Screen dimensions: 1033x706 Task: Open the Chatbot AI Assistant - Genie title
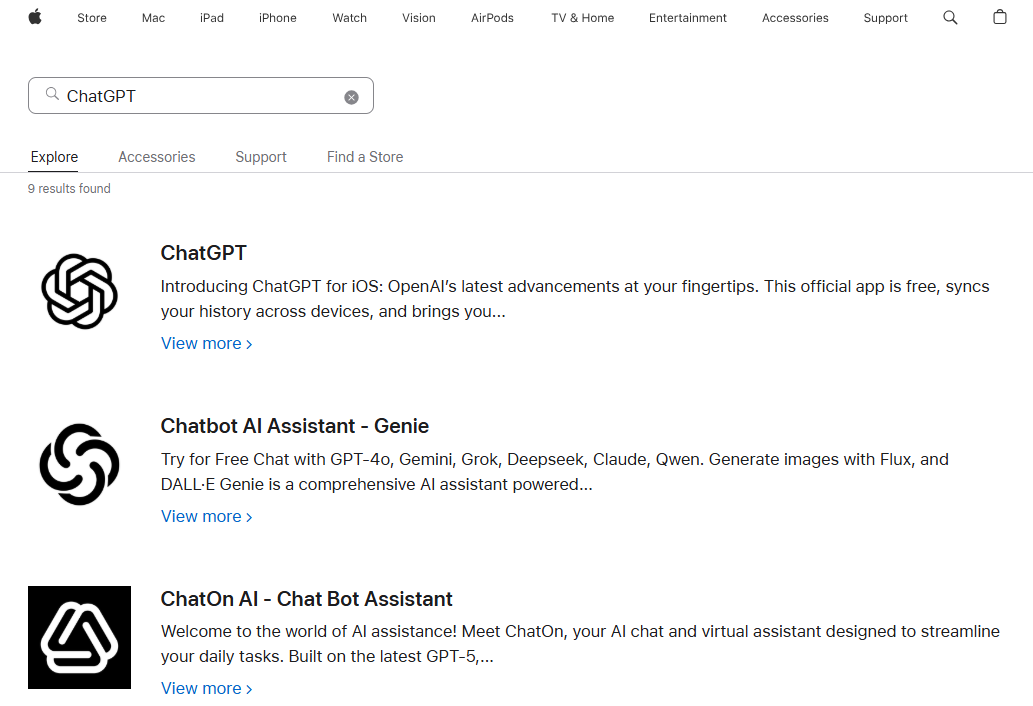coord(294,426)
